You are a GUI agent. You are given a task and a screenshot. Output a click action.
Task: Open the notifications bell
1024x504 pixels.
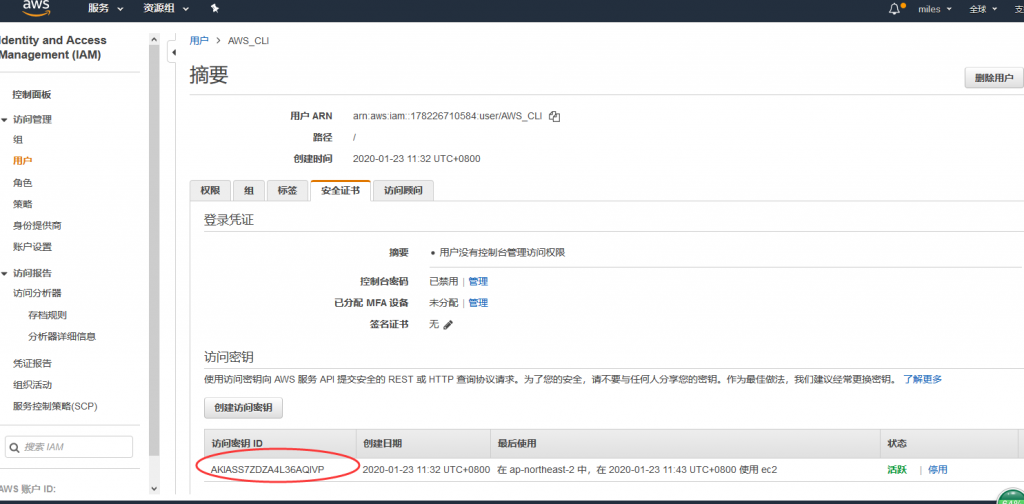coord(895,9)
